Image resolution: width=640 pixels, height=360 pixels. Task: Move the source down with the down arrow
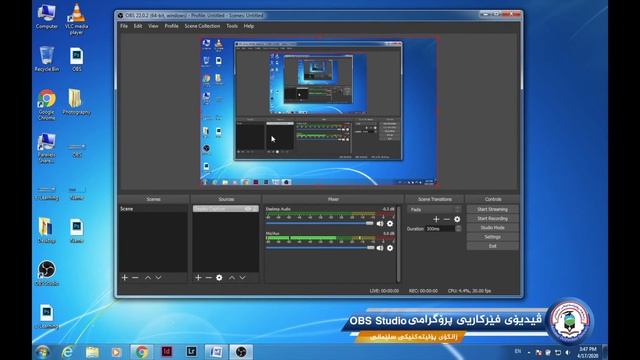coord(242,278)
